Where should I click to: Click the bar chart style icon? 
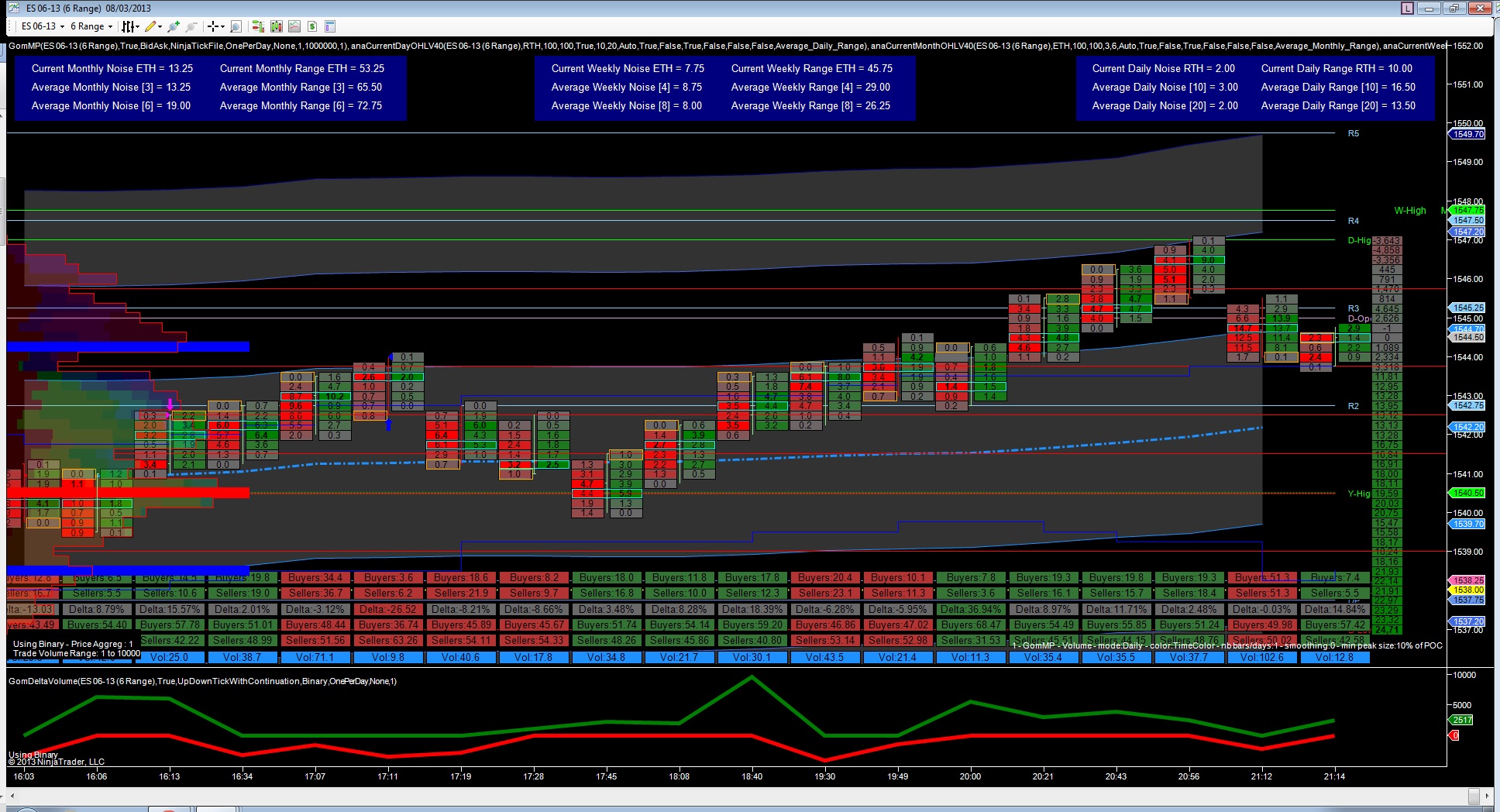coord(128,26)
